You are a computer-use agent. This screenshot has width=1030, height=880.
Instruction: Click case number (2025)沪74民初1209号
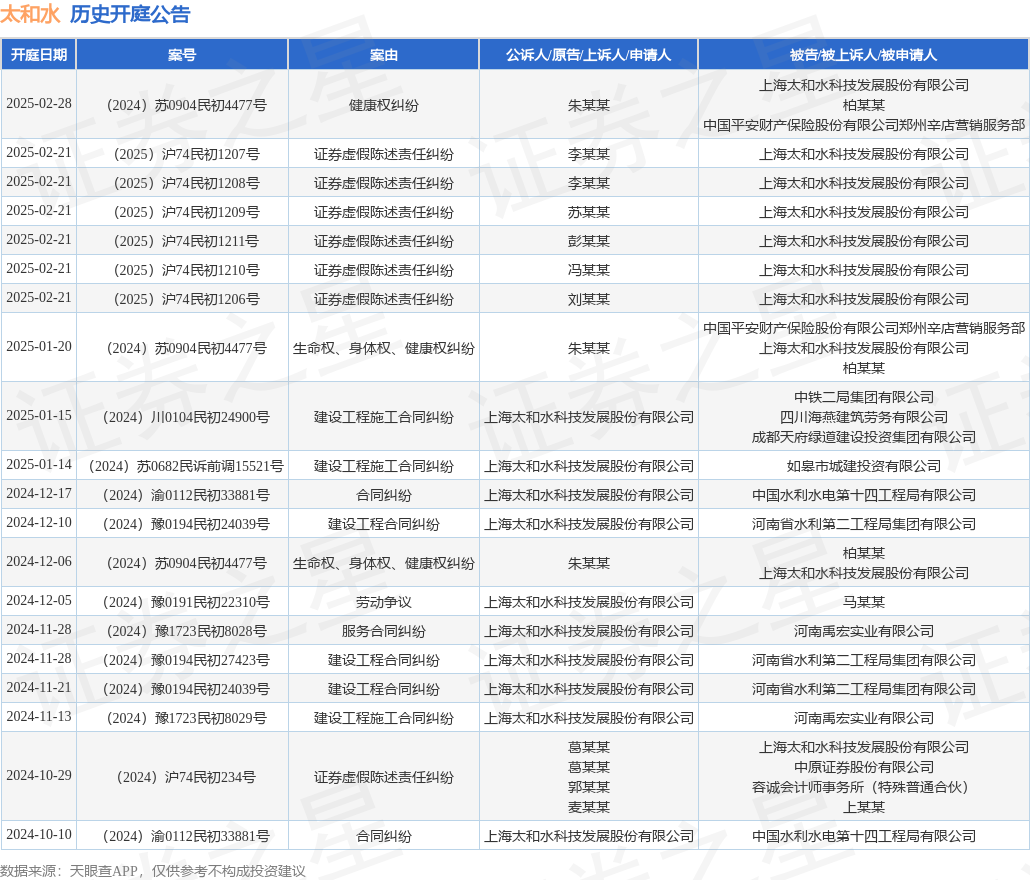187,212
